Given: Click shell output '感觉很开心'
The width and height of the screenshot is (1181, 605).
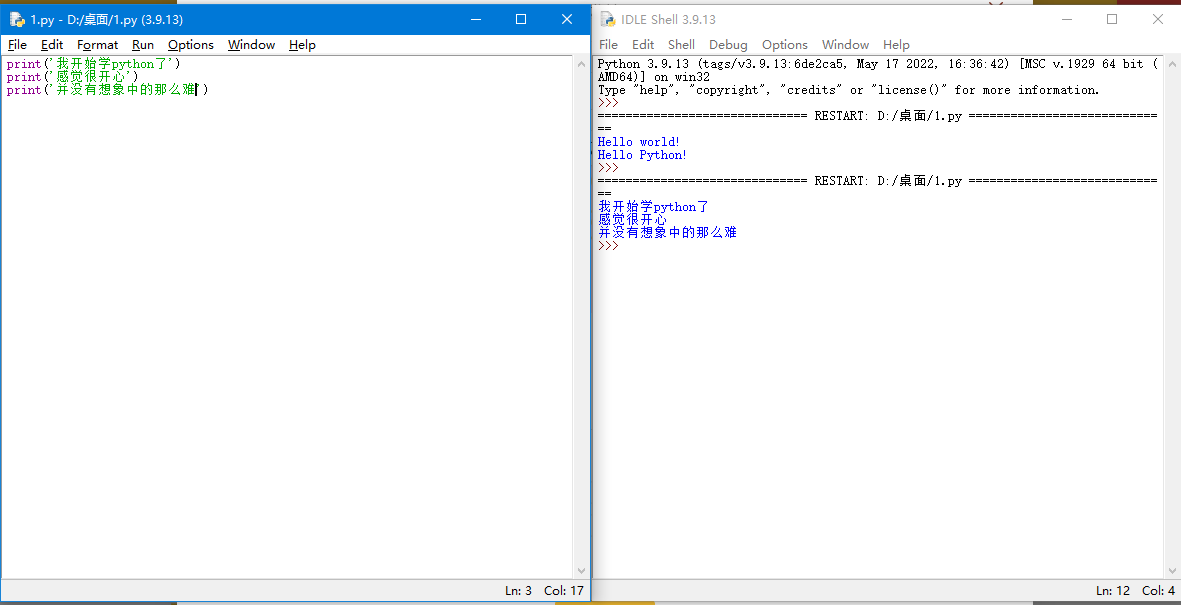Looking at the screenshot, I should [x=632, y=219].
